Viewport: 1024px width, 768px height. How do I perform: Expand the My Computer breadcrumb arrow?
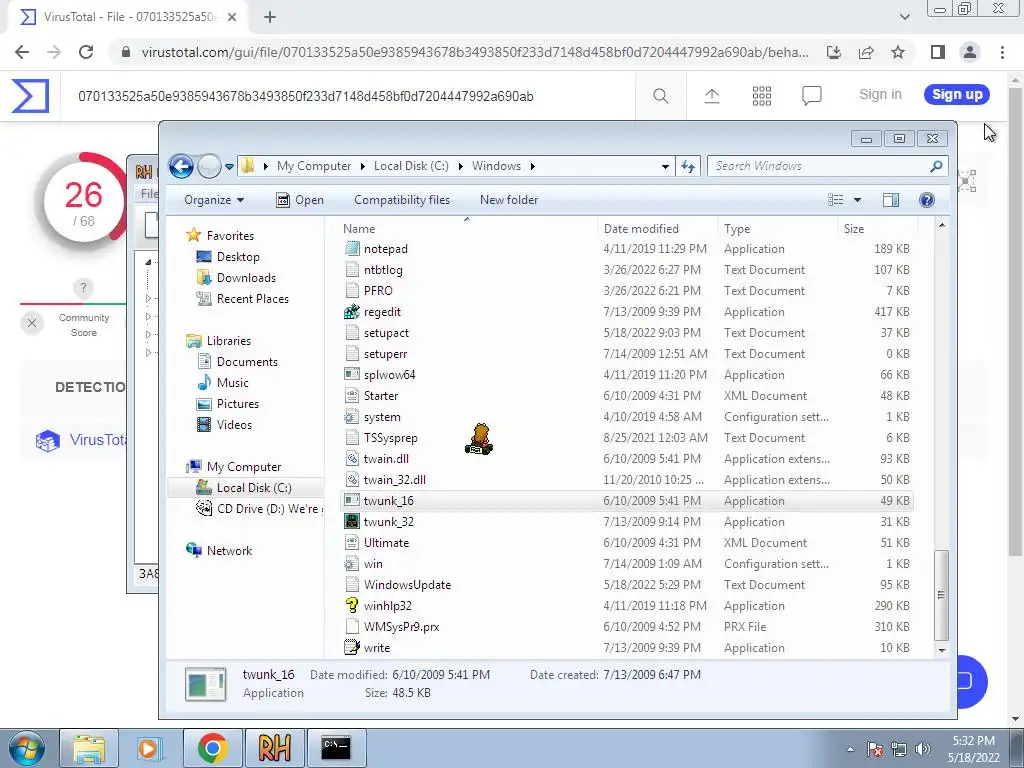click(x=362, y=167)
